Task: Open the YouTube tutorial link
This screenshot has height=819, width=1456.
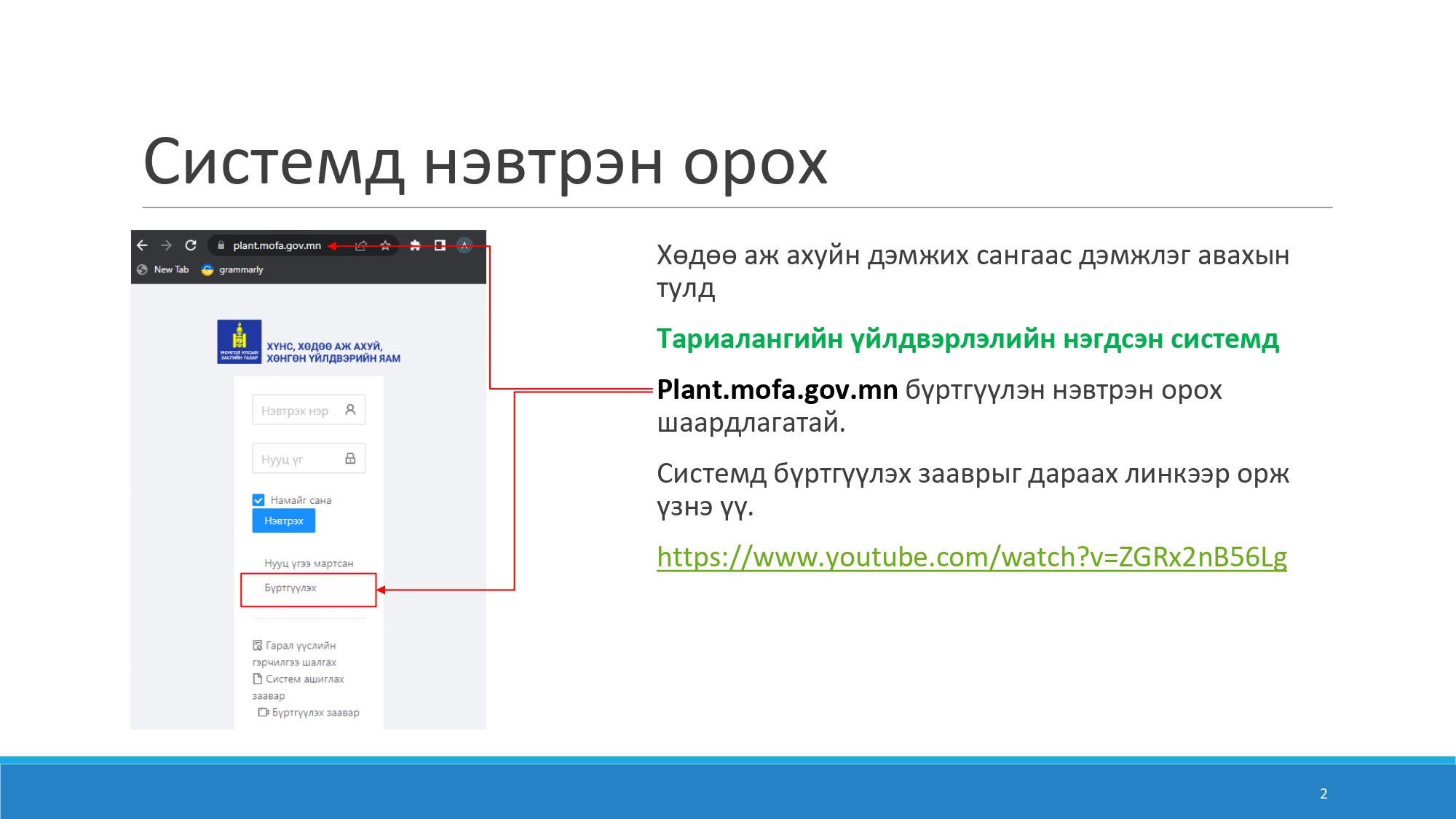Action: (x=971, y=557)
